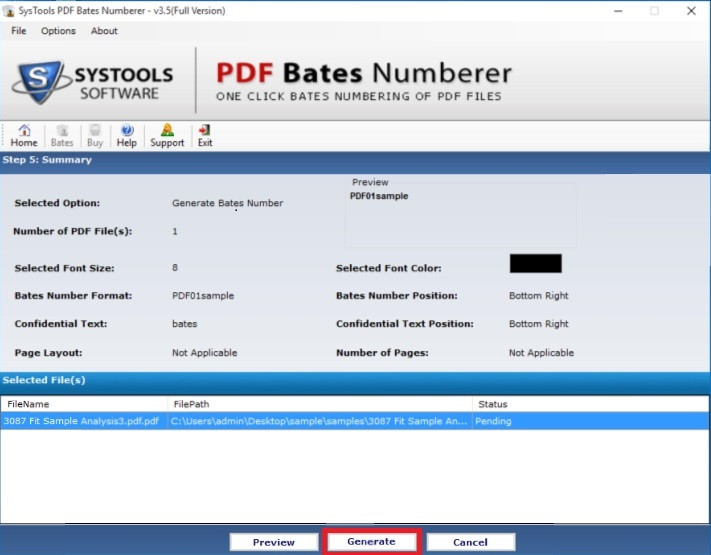Click the PDF01sample preview text
The image size is (711, 555).
pyautogui.click(x=379, y=196)
